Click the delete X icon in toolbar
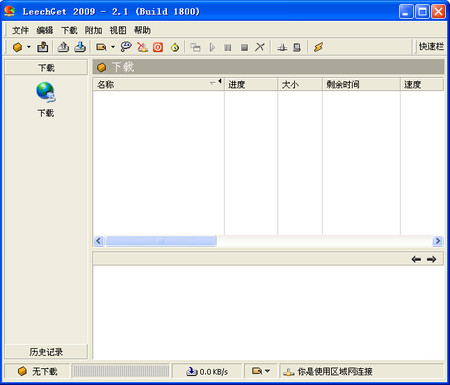Screen dimensions: 450x385 [x=260, y=47]
